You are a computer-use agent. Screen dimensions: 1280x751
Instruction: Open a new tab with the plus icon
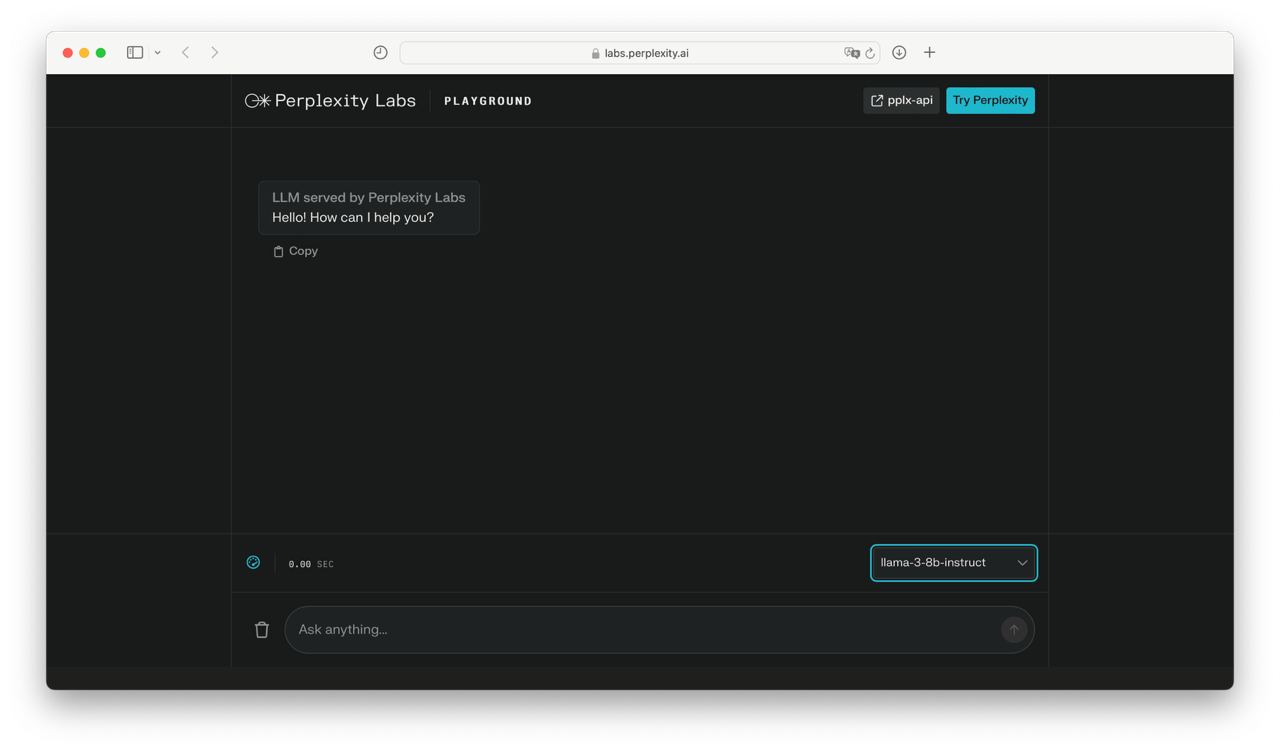click(929, 52)
